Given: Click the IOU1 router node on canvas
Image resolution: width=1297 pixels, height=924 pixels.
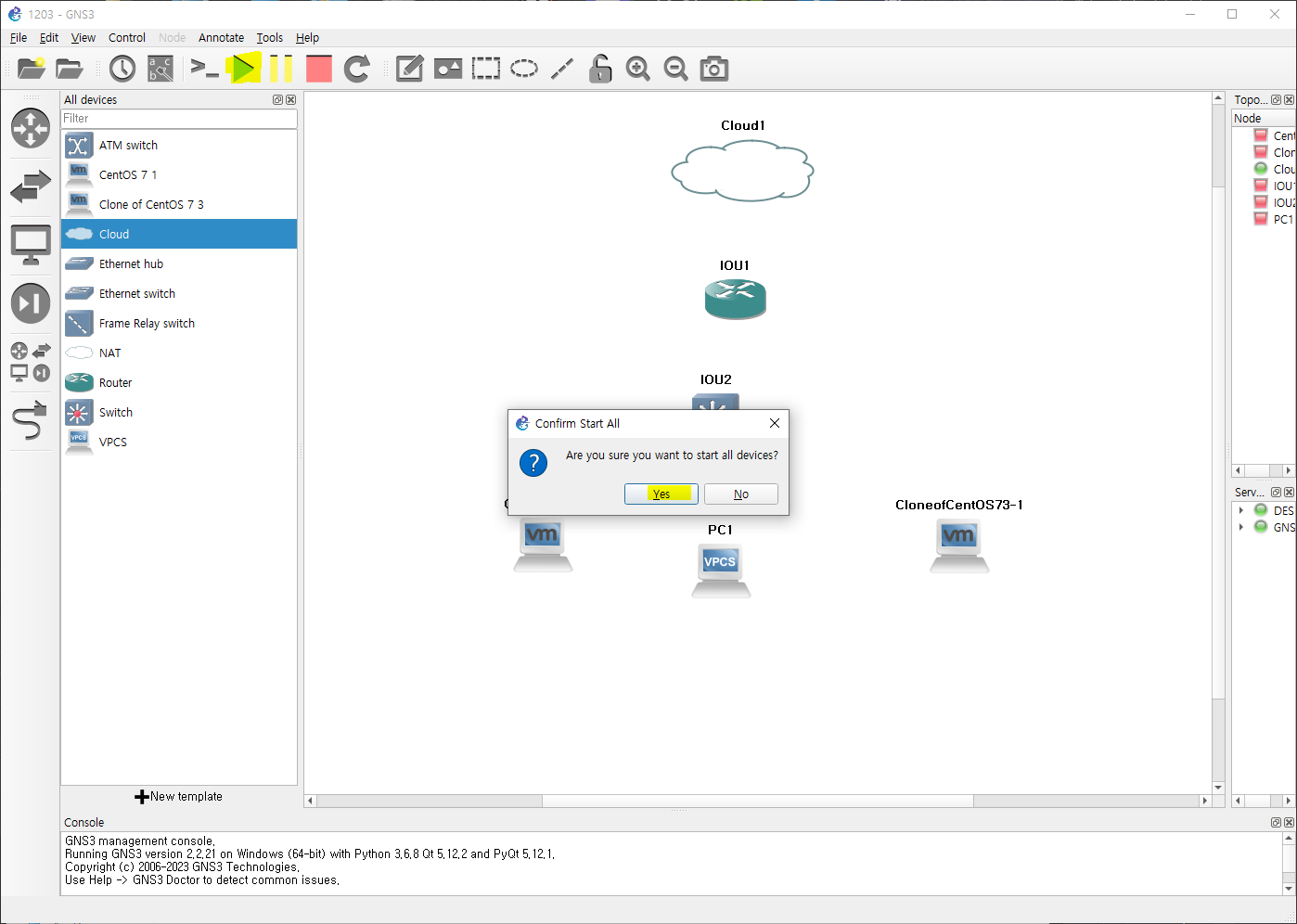Looking at the screenshot, I should tap(736, 299).
